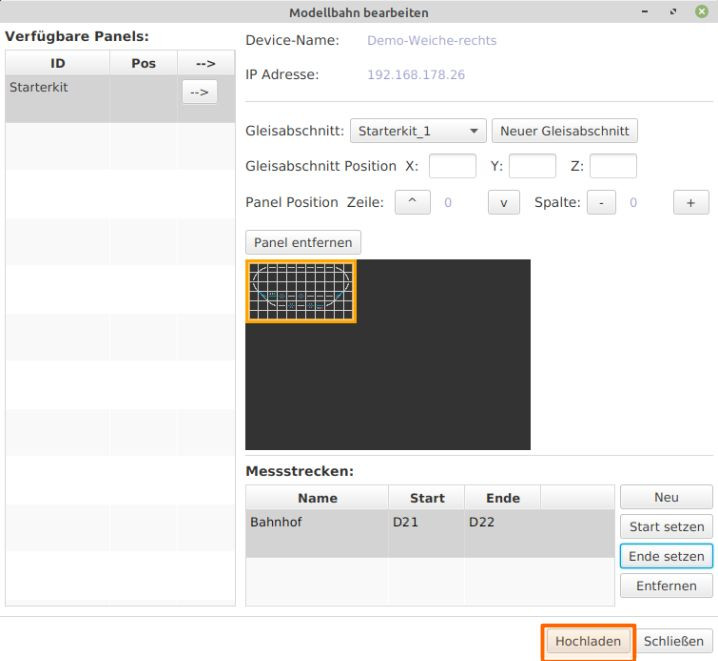Screen dimensions: 718x661
Task: Focus the X position input field
Action: click(x=452, y=166)
